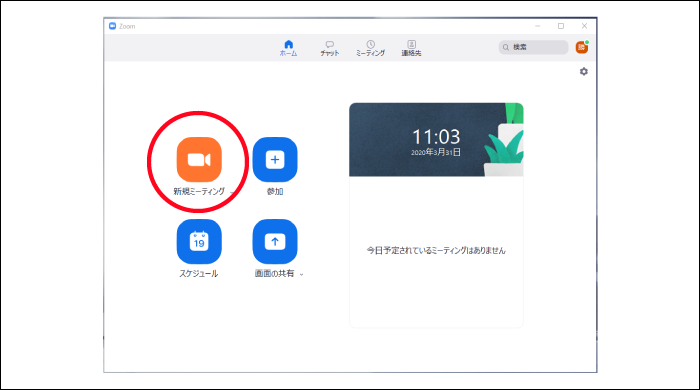This screenshot has width=700, height=390.
Task: Click the 新規ミーティング label
Action: point(199,191)
